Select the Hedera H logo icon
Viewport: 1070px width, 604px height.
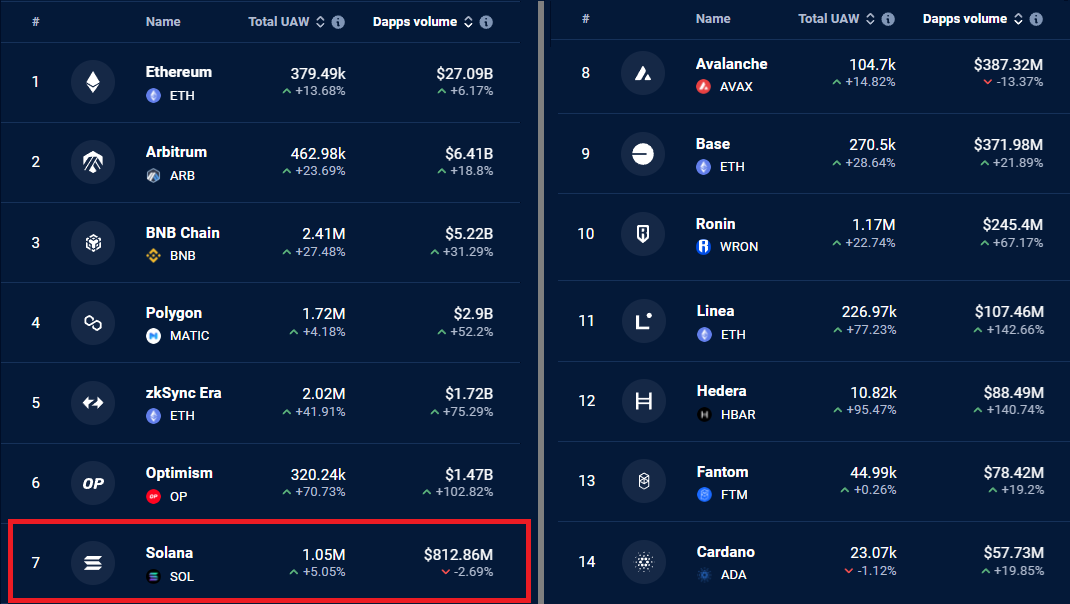(x=644, y=401)
